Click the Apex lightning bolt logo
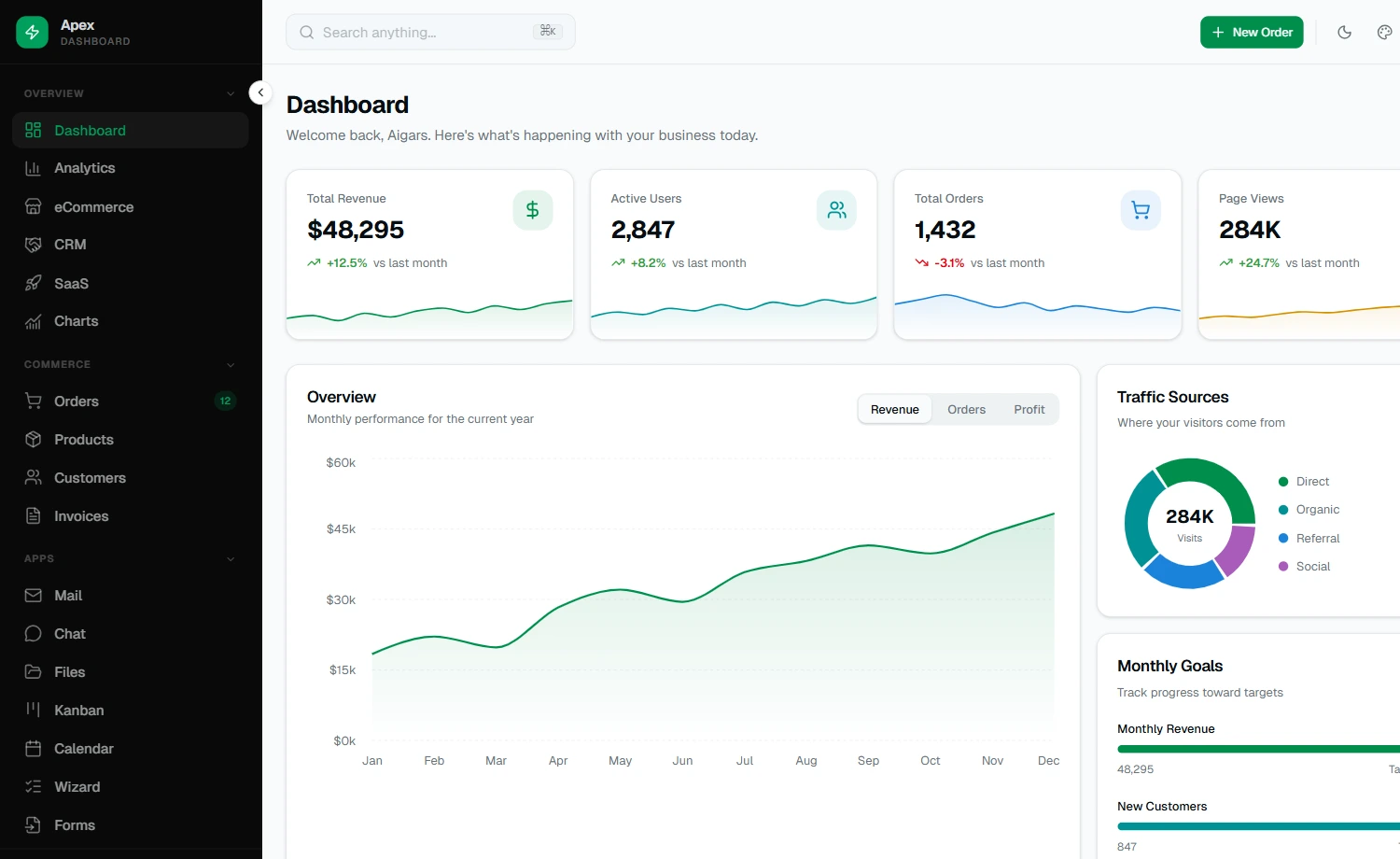 [32, 32]
